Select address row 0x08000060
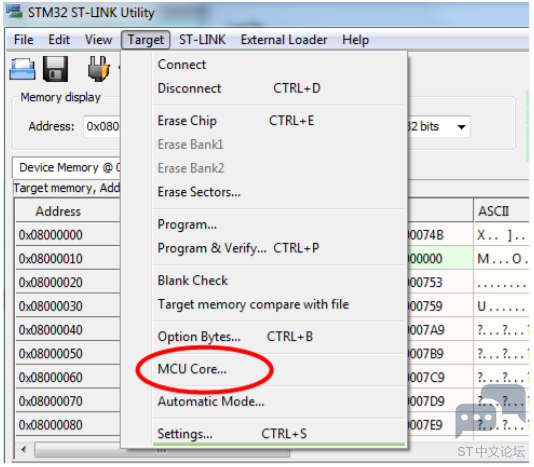Viewport: 534px width, 467px height. pos(68,378)
